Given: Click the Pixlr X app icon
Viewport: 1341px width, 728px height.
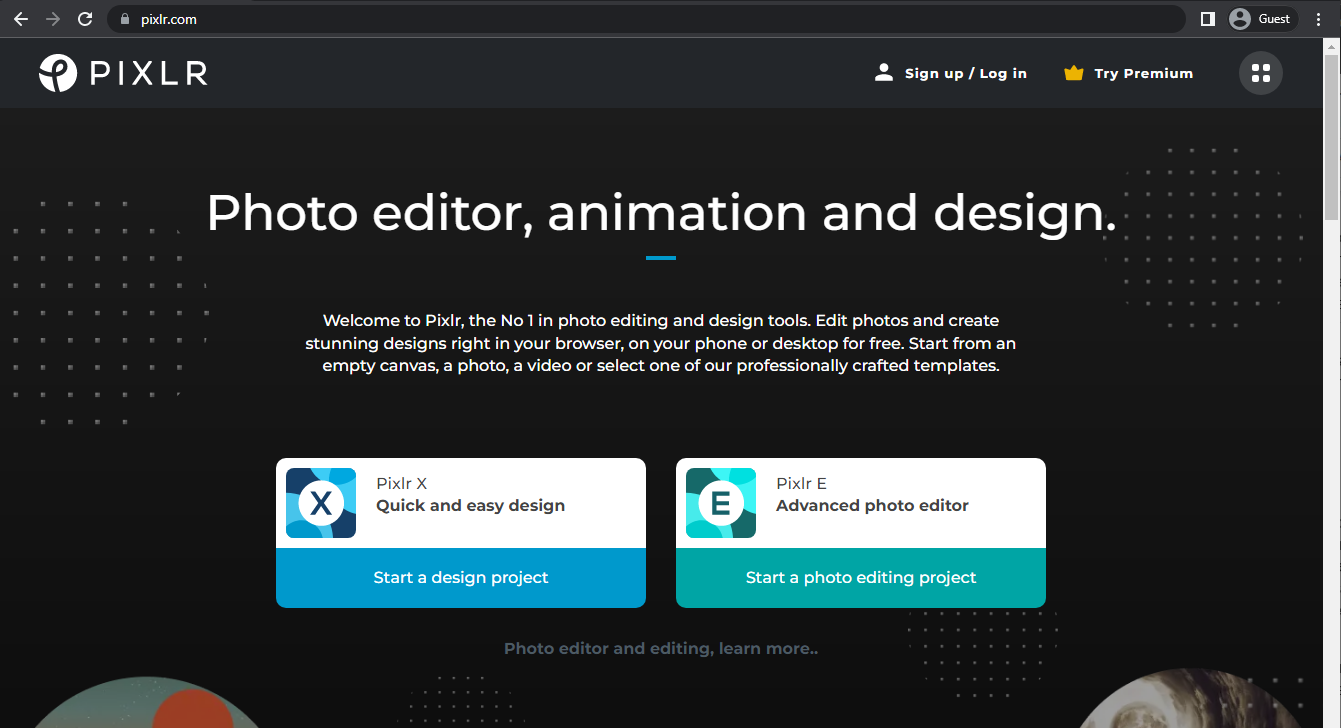Looking at the screenshot, I should tap(321, 503).
